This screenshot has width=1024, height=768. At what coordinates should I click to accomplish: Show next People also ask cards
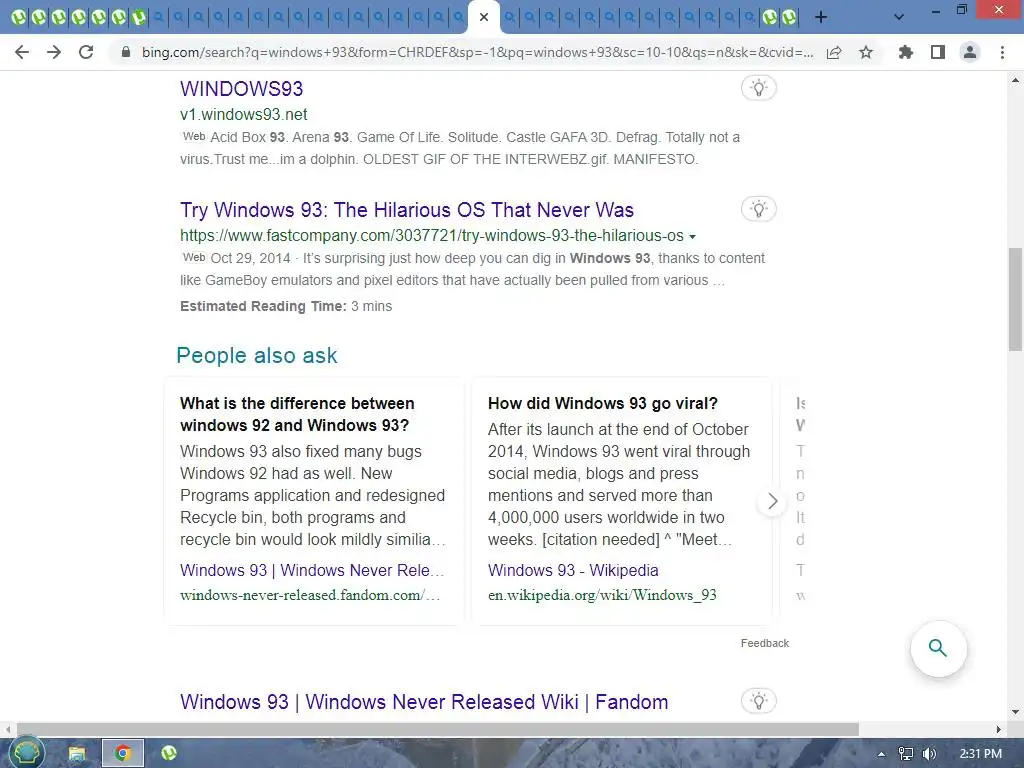point(772,502)
